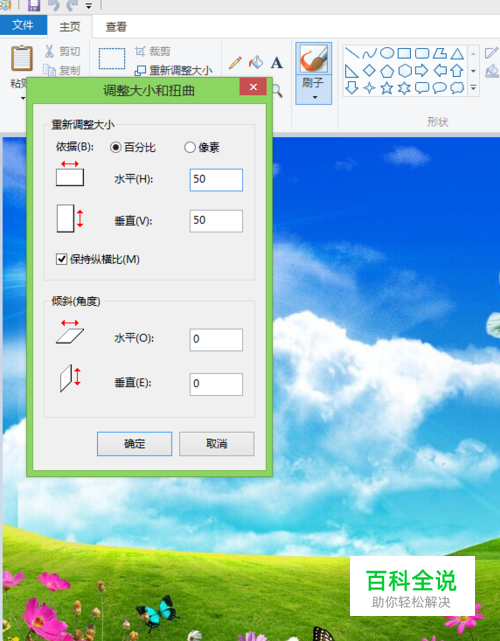Select the Six-point star shape
Screen dimensions: 500x641
click(404, 87)
